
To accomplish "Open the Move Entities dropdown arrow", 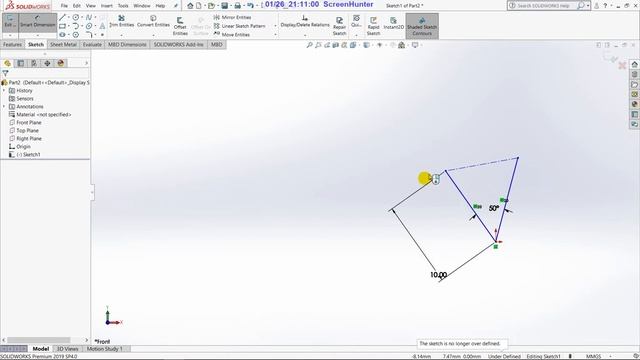I will pyautogui.click(x=275, y=35).
